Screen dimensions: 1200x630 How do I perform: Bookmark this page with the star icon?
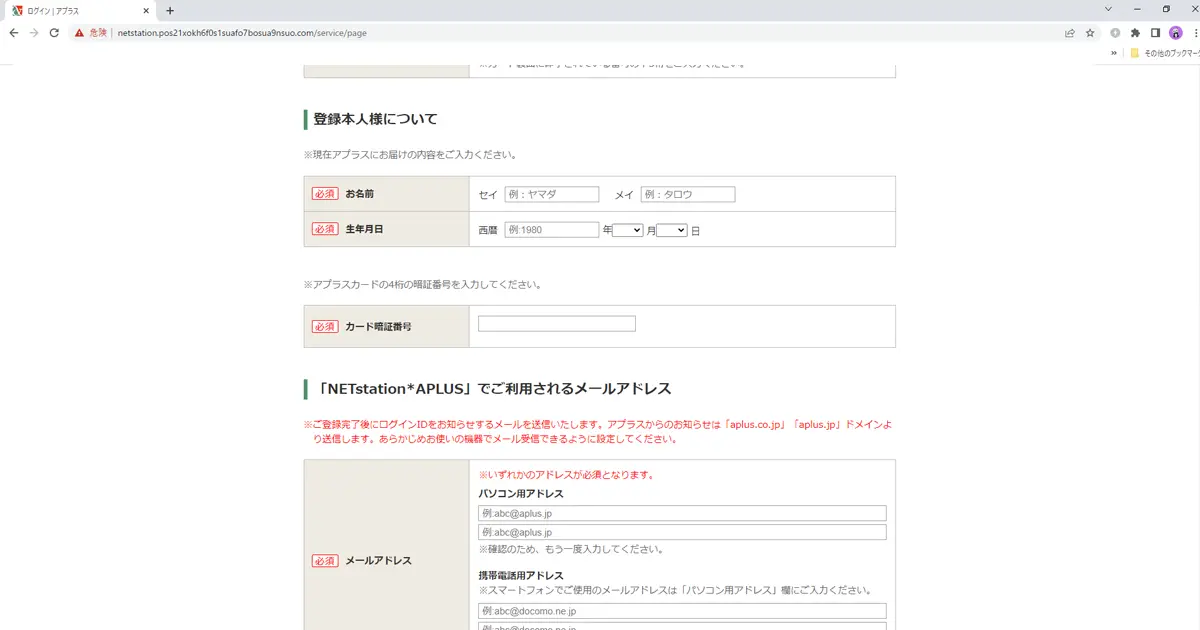(1090, 32)
